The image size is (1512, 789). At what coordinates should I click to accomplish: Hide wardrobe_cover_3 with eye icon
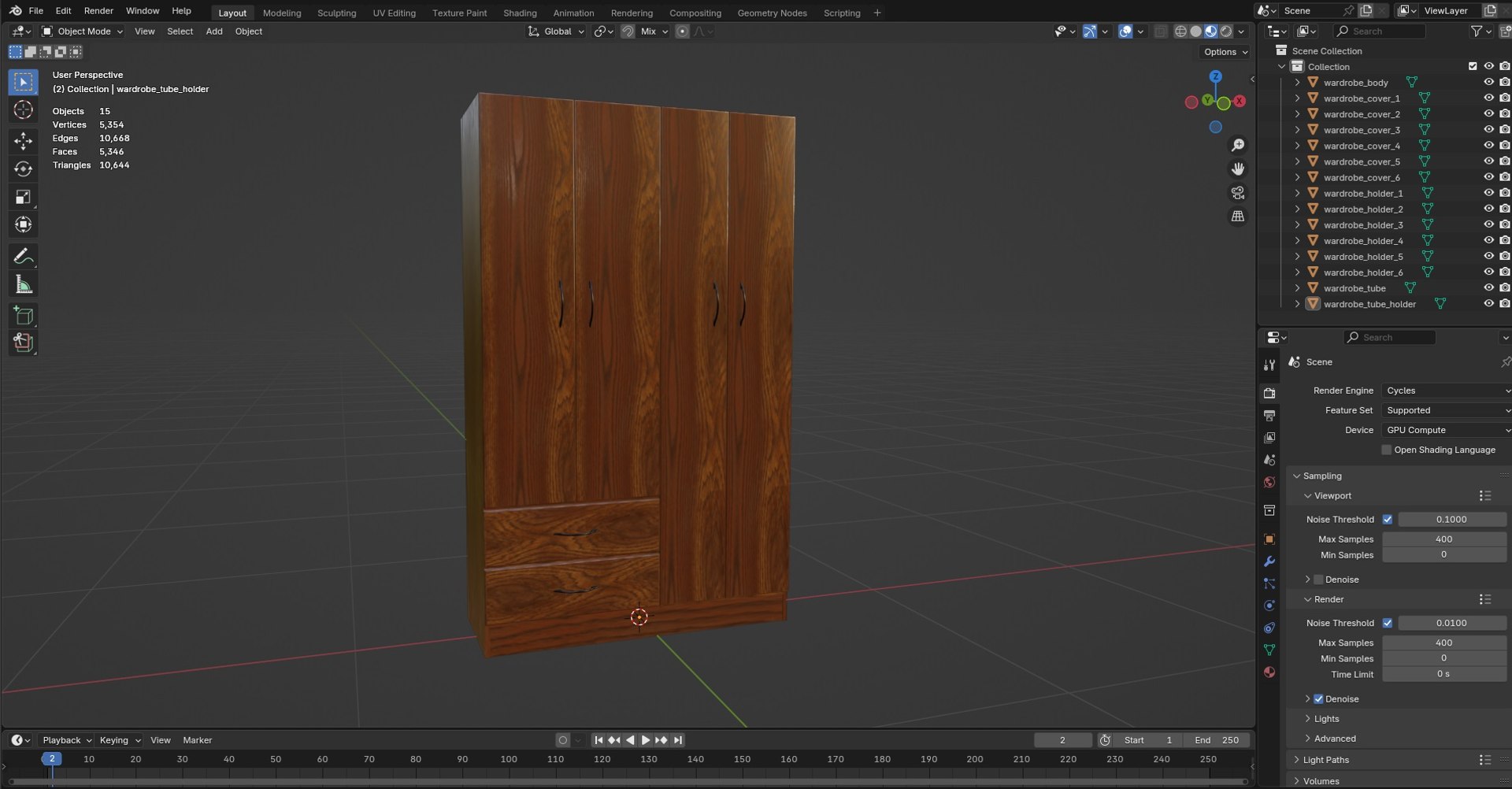click(1488, 130)
